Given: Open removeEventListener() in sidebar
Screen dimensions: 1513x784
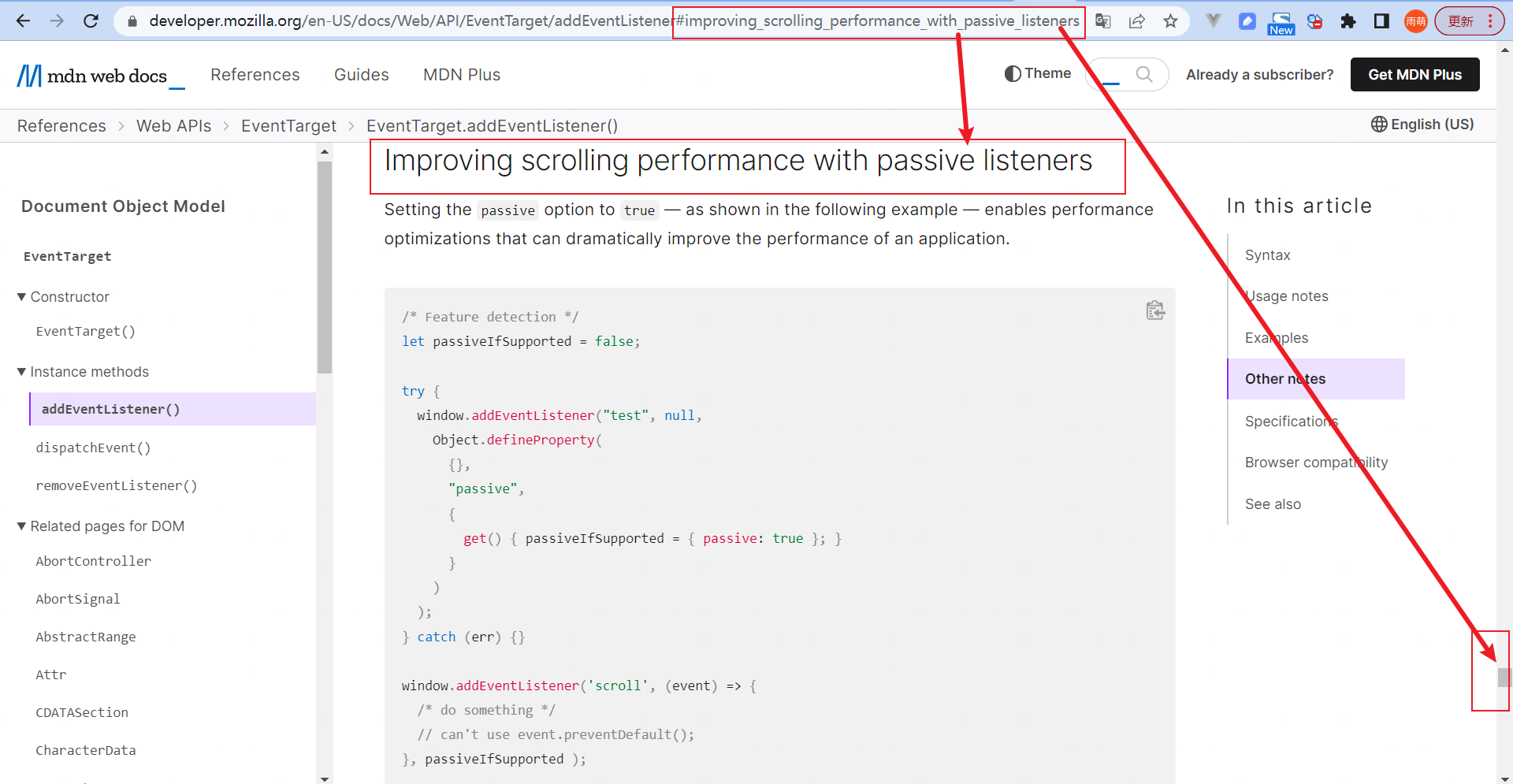Looking at the screenshot, I should coord(117,485).
